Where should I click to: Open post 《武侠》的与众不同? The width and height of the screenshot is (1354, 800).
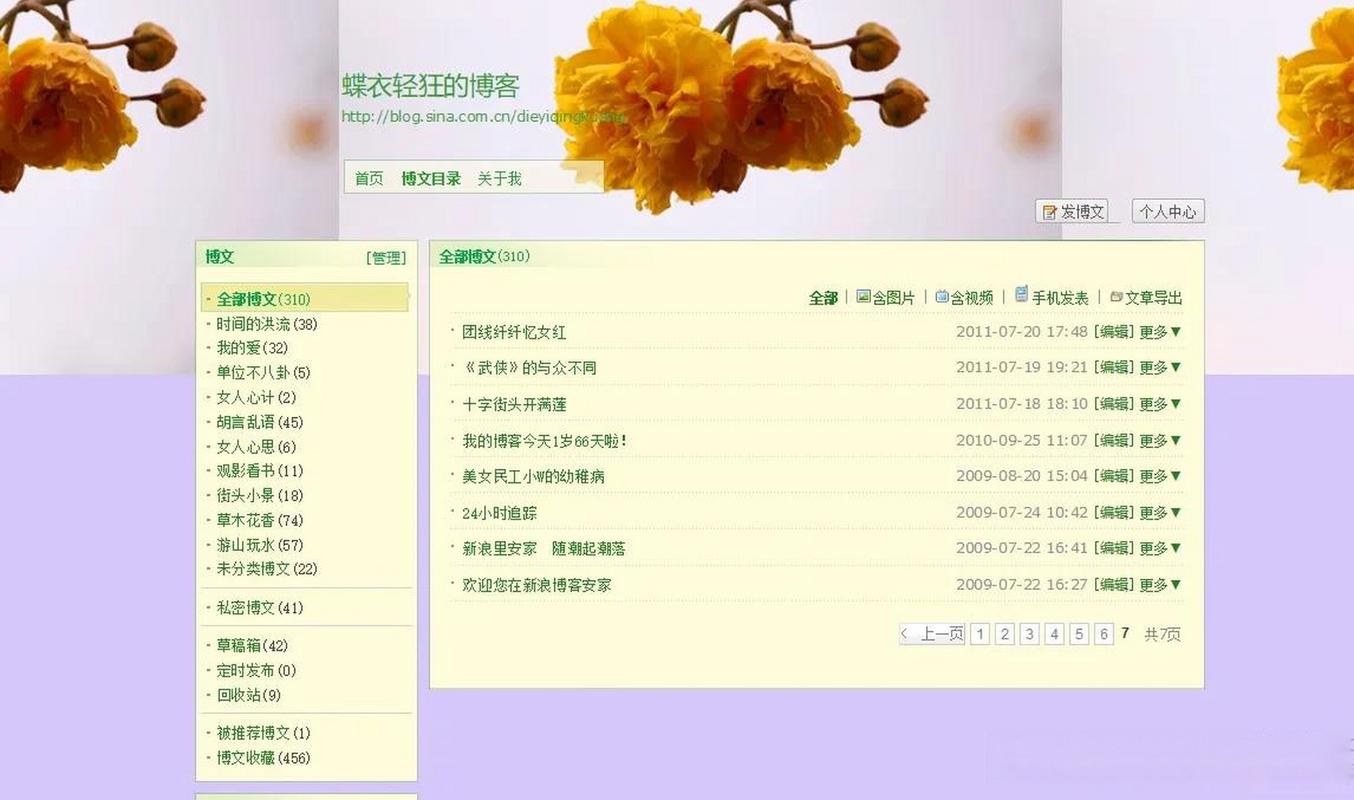pos(529,368)
